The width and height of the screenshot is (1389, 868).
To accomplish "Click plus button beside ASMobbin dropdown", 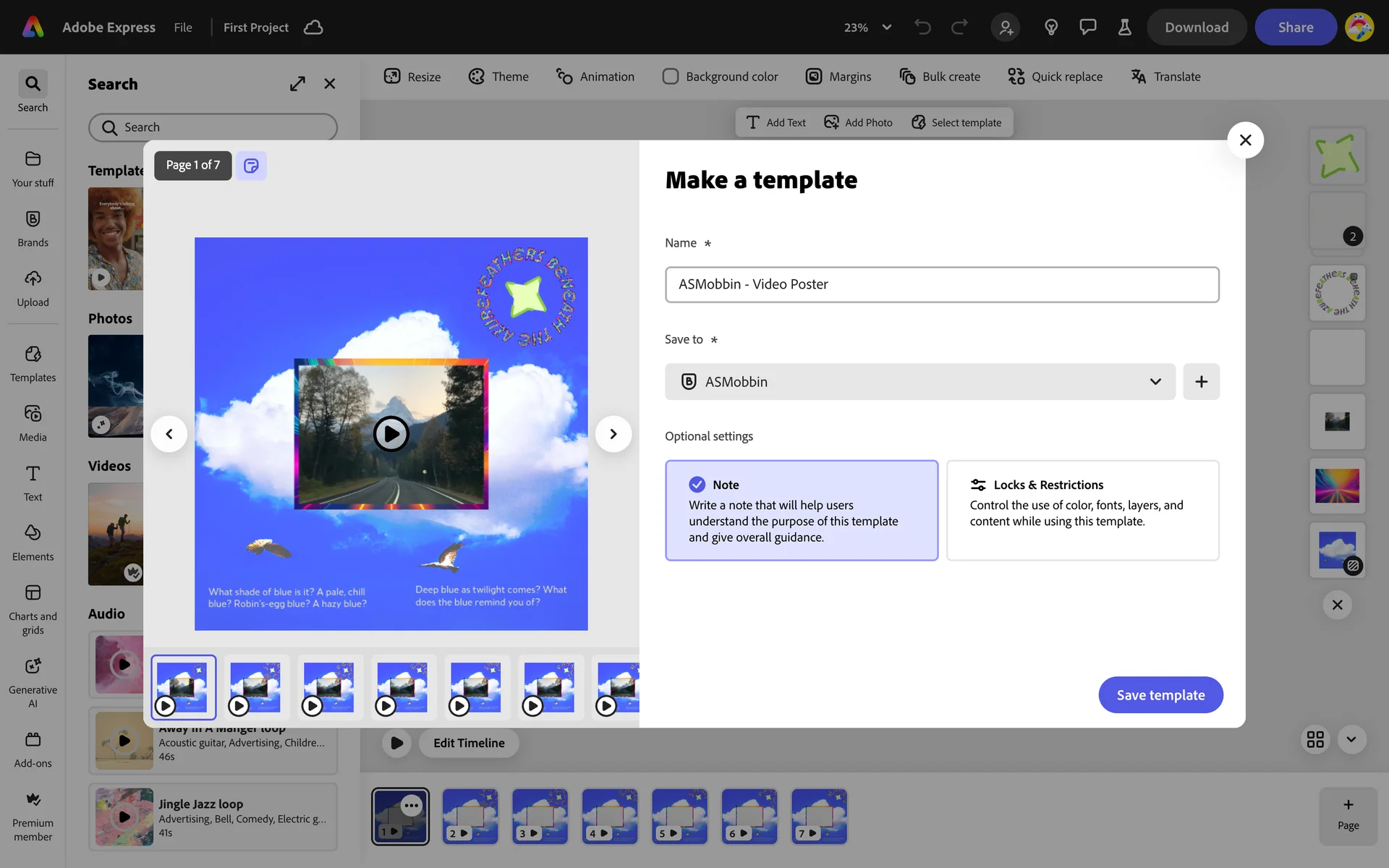I will coord(1201,381).
